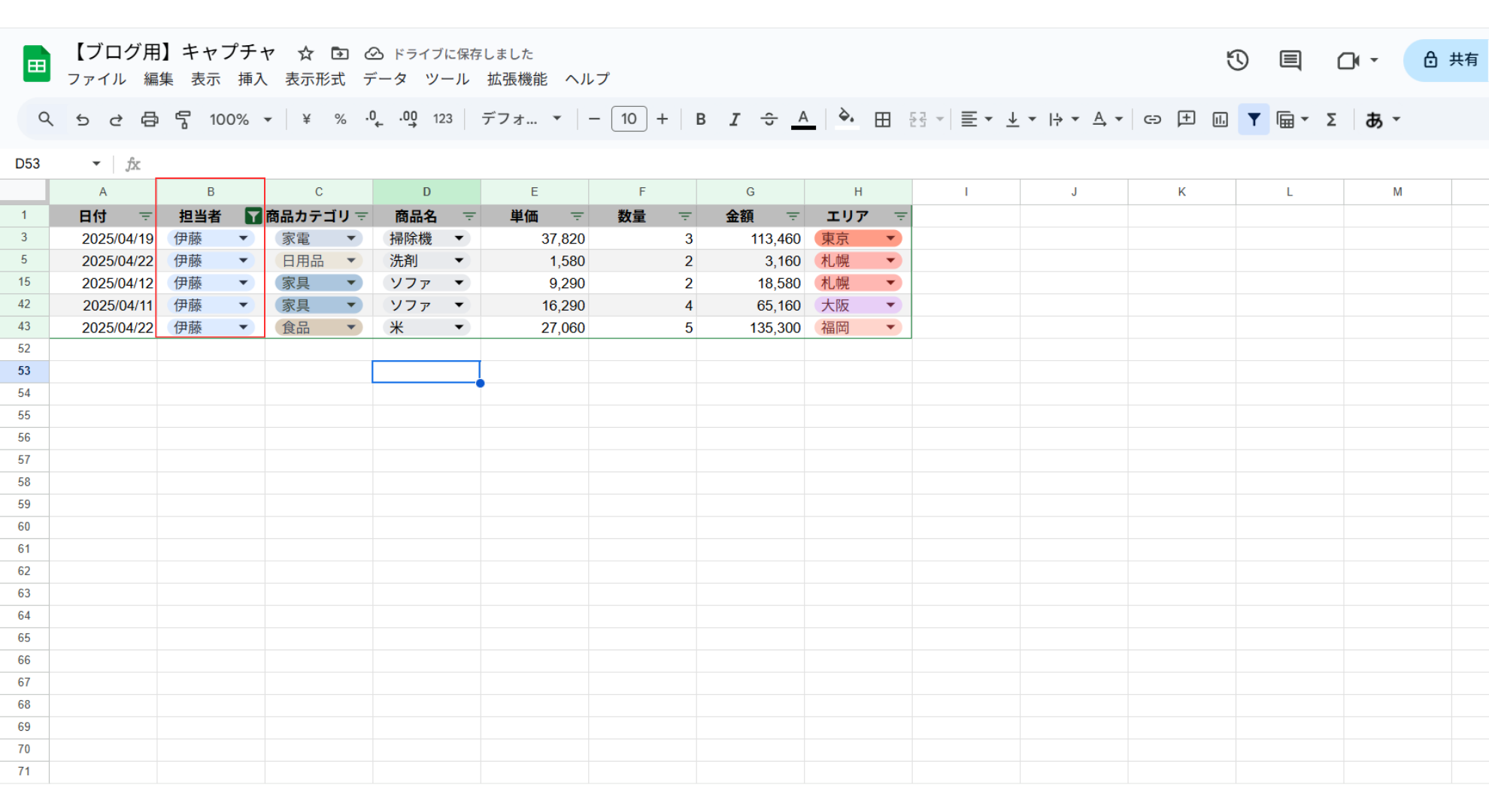
Task: Open the active filter on 担当者 header
Action: pyautogui.click(x=253, y=217)
